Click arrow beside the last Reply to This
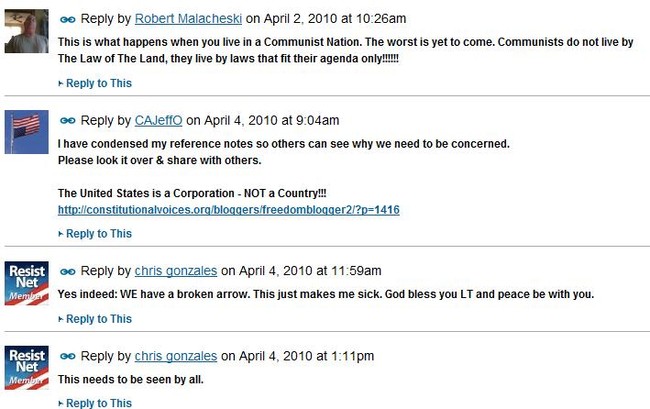This screenshot has width=650, height=409. click(x=61, y=403)
